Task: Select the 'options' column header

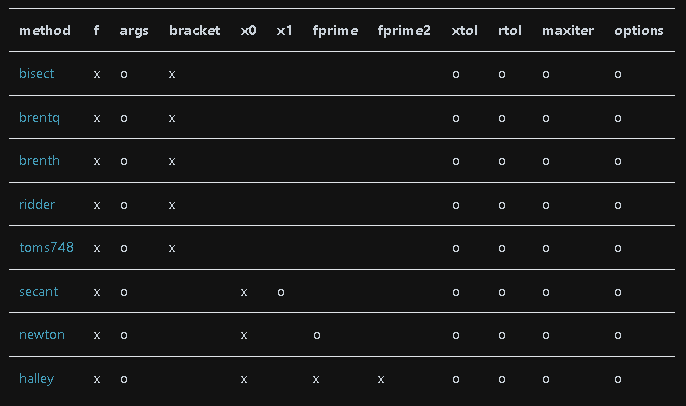Action: (638, 30)
